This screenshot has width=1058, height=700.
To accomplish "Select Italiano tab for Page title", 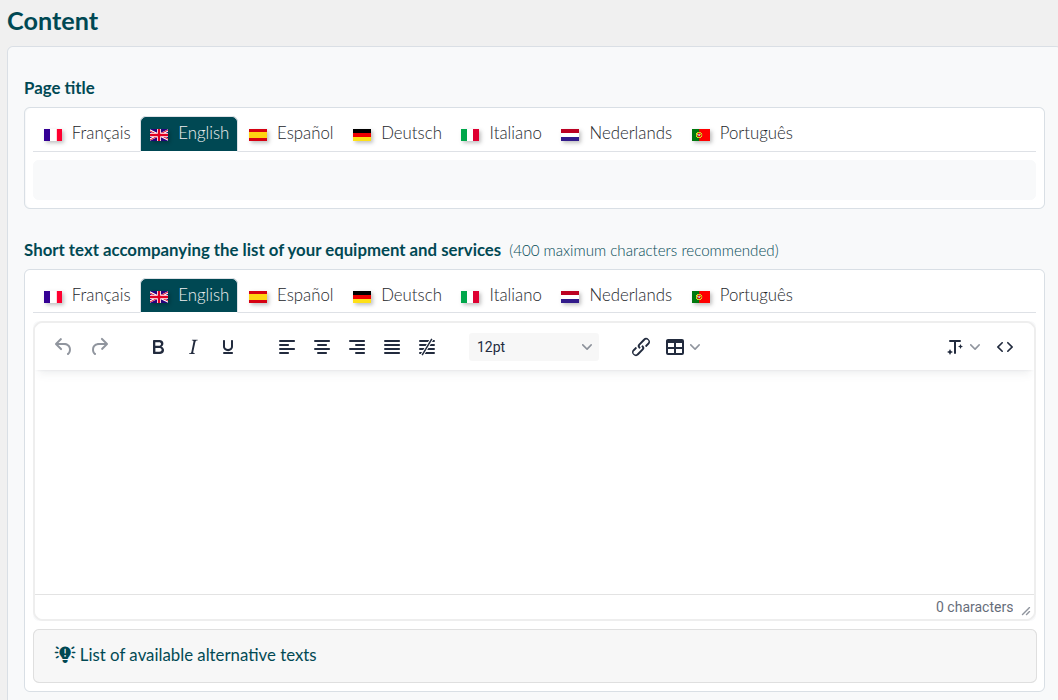I will (x=501, y=134).
